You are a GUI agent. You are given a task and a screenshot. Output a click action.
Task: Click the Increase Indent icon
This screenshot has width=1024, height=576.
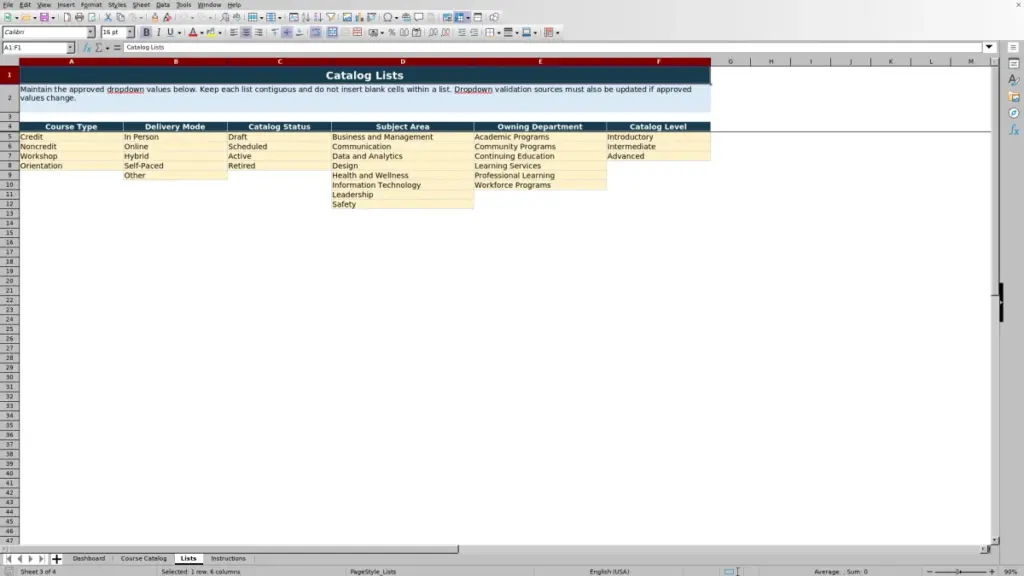coord(462,33)
